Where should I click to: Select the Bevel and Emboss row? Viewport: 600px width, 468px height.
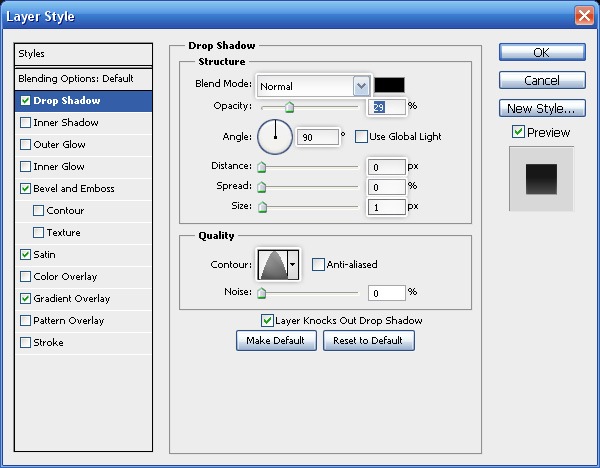point(83,189)
